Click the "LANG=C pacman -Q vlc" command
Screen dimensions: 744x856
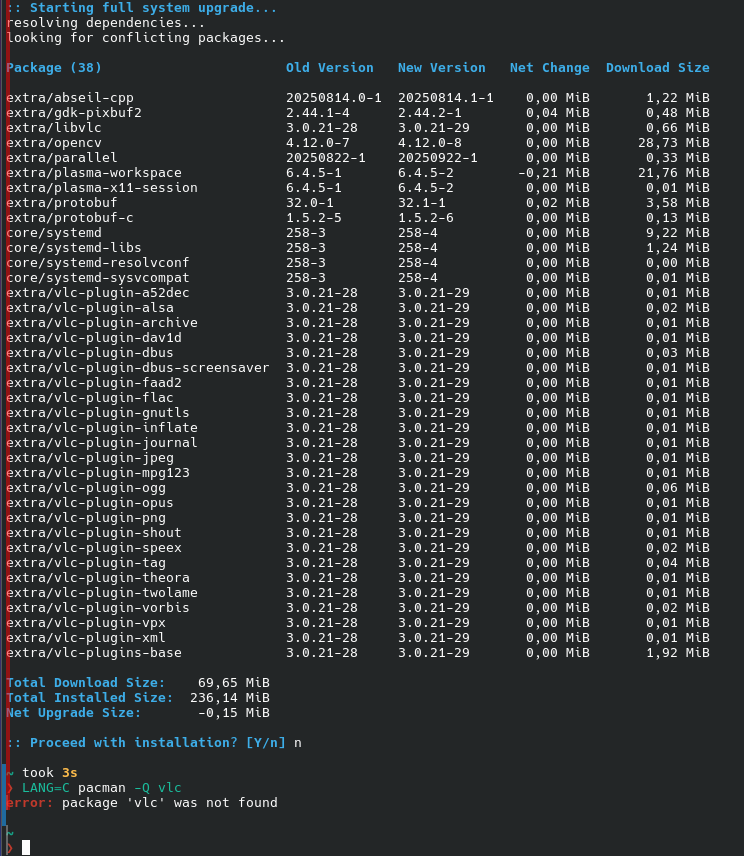tap(102, 788)
